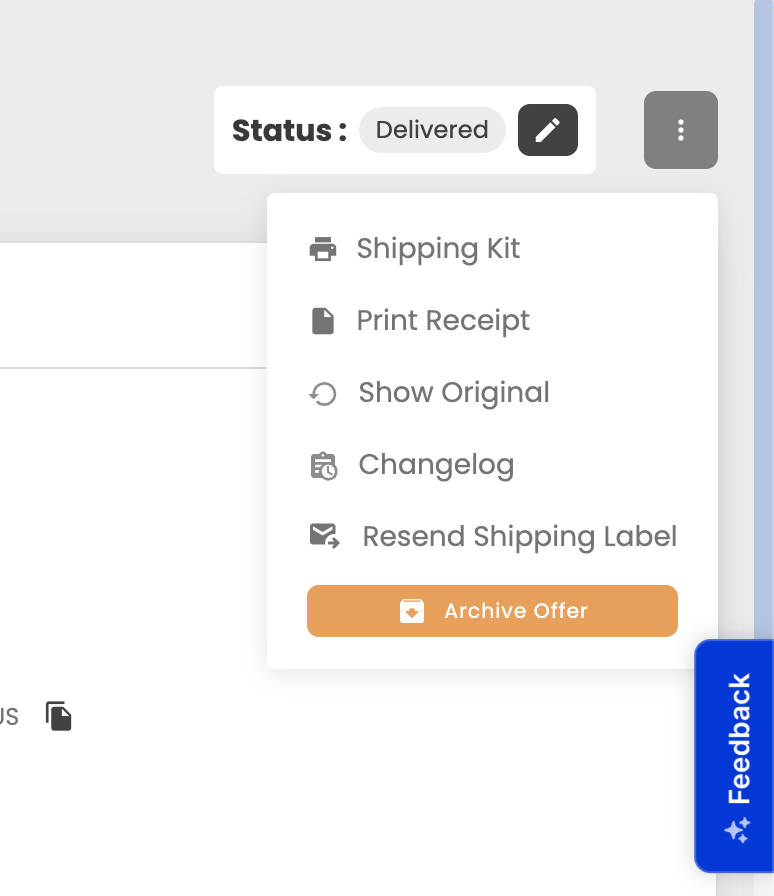Image resolution: width=774 pixels, height=896 pixels.
Task: Click the Delivered status badge
Action: coord(432,130)
